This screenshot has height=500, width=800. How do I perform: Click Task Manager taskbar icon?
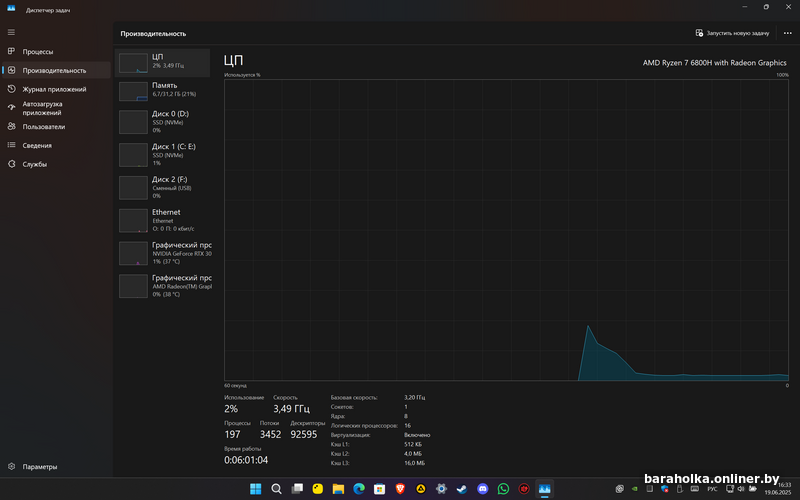pyautogui.click(x=544, y=489)
